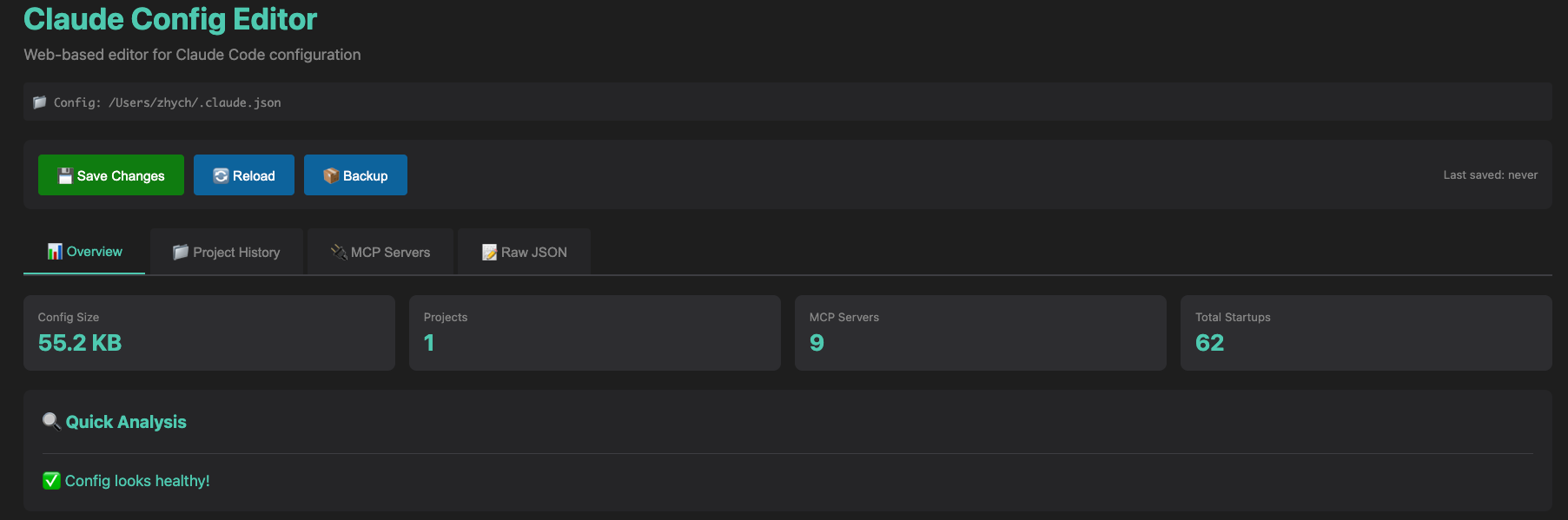
Task: Click the Claude Config Editor title
Action: [x=170, y=19]
